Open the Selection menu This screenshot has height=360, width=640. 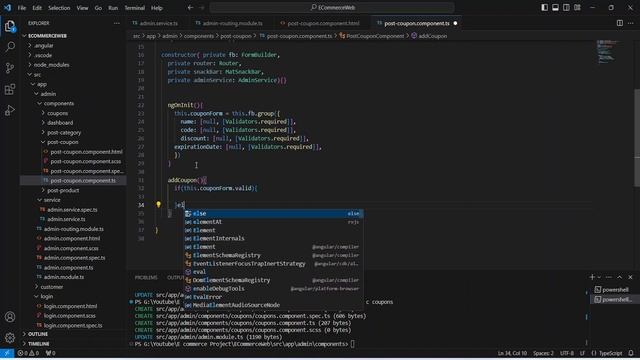coord(59,8)
